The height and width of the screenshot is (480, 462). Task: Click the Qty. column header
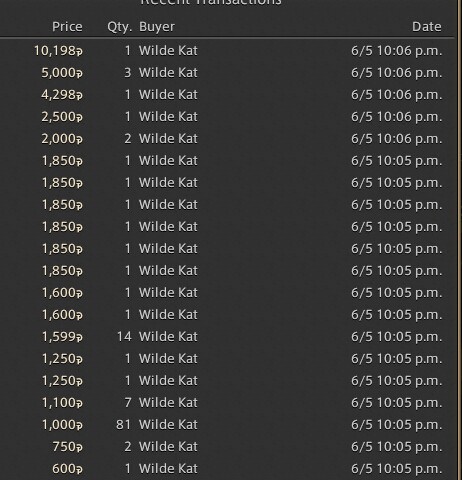[x=119, y=27]
